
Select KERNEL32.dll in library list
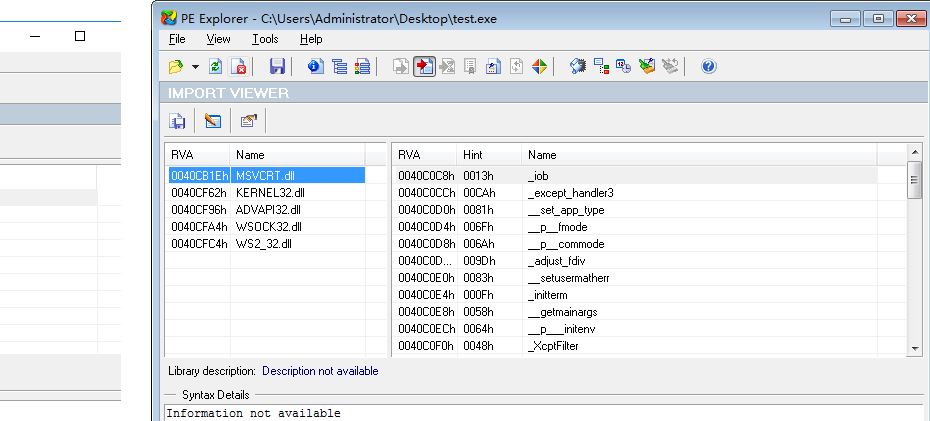click(x=270, y=193)
